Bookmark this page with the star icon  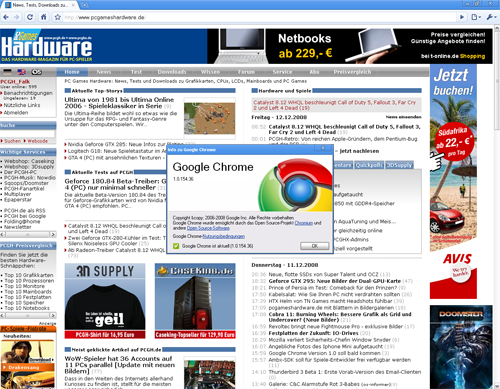[58, 17]
